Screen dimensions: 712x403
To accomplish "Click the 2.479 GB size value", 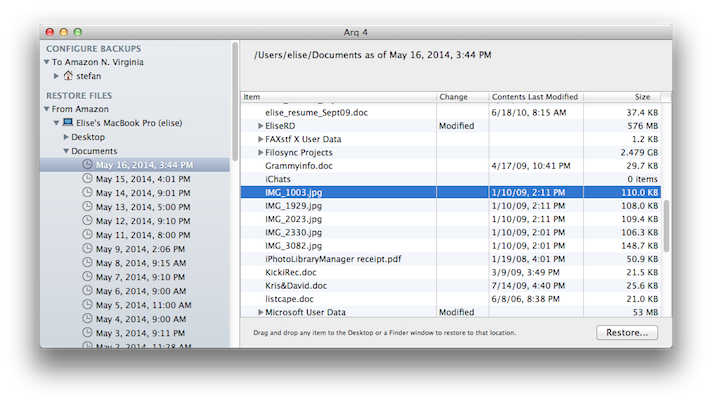I will 639,152.
